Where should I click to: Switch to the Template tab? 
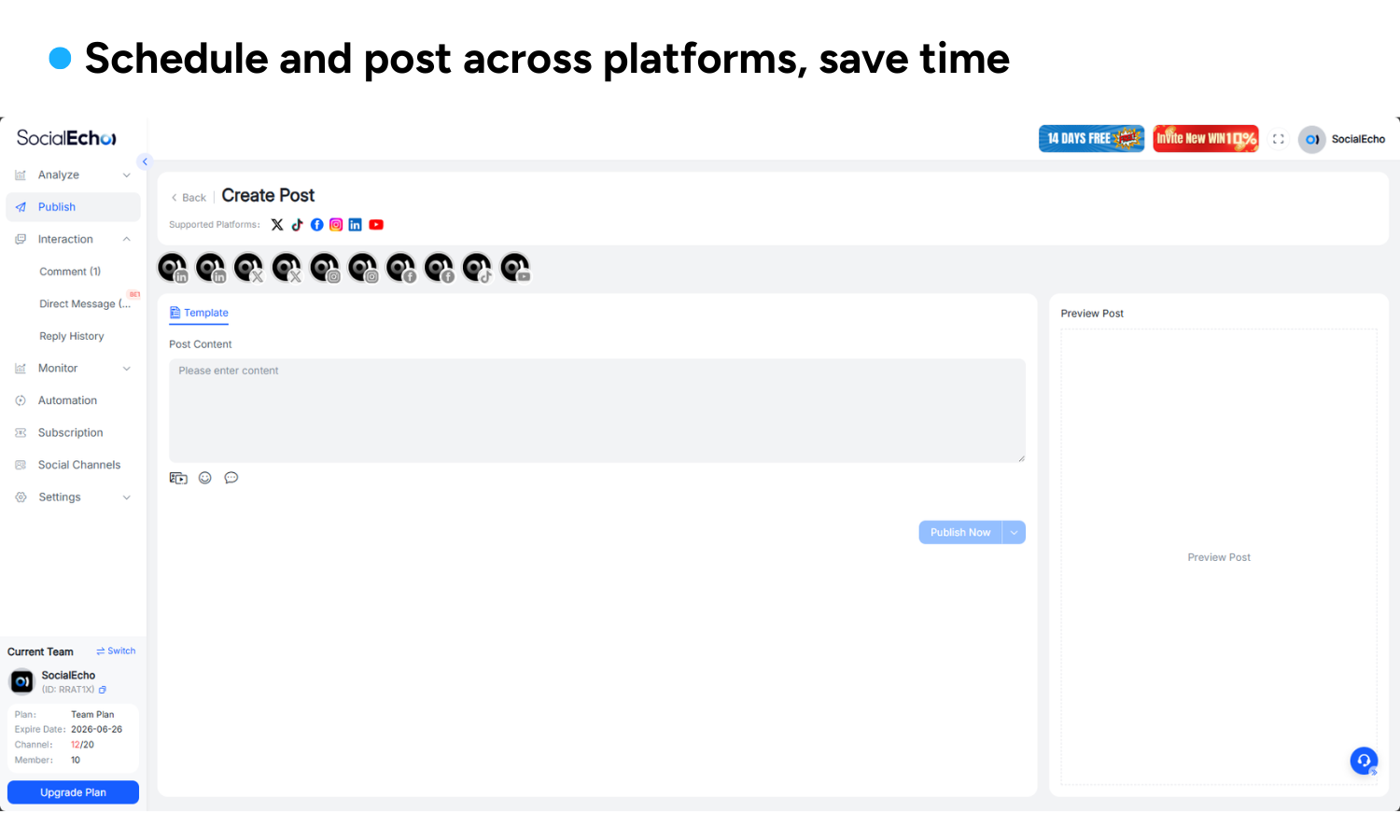click(199, 313)
